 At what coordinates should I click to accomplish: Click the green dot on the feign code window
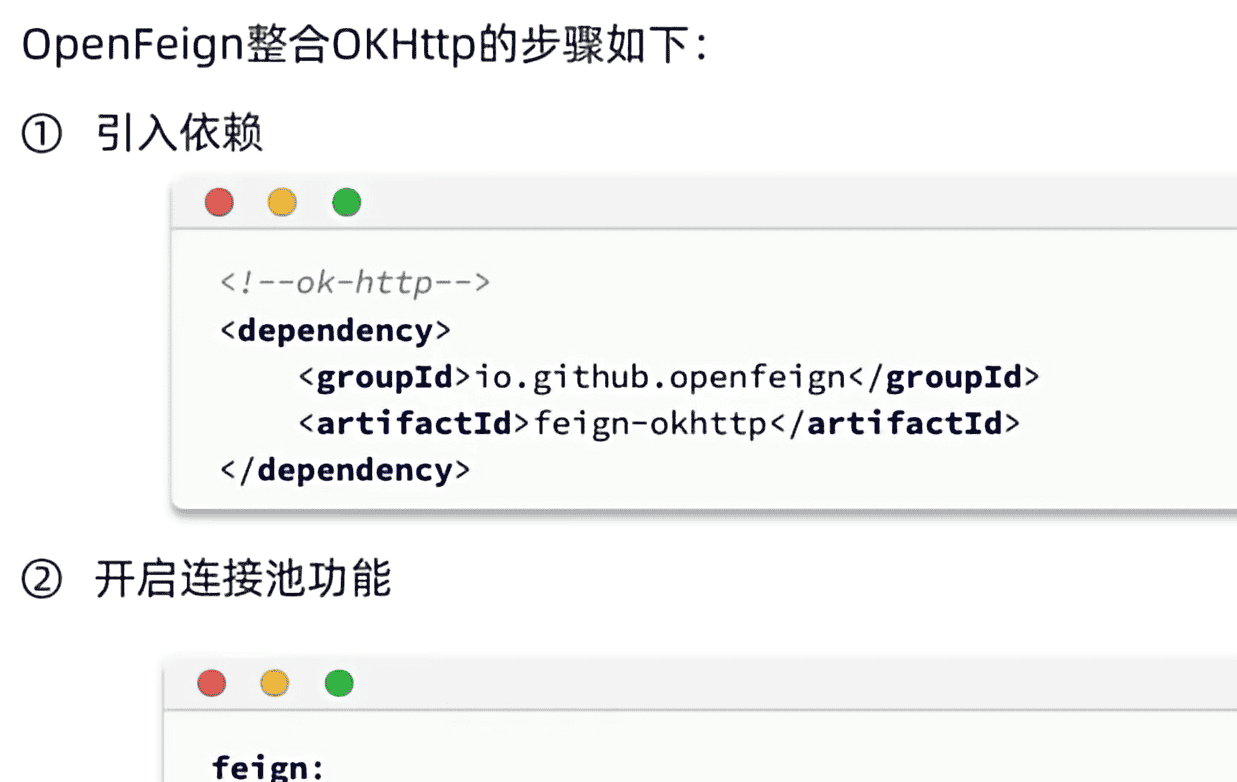[x=339, y=684]
